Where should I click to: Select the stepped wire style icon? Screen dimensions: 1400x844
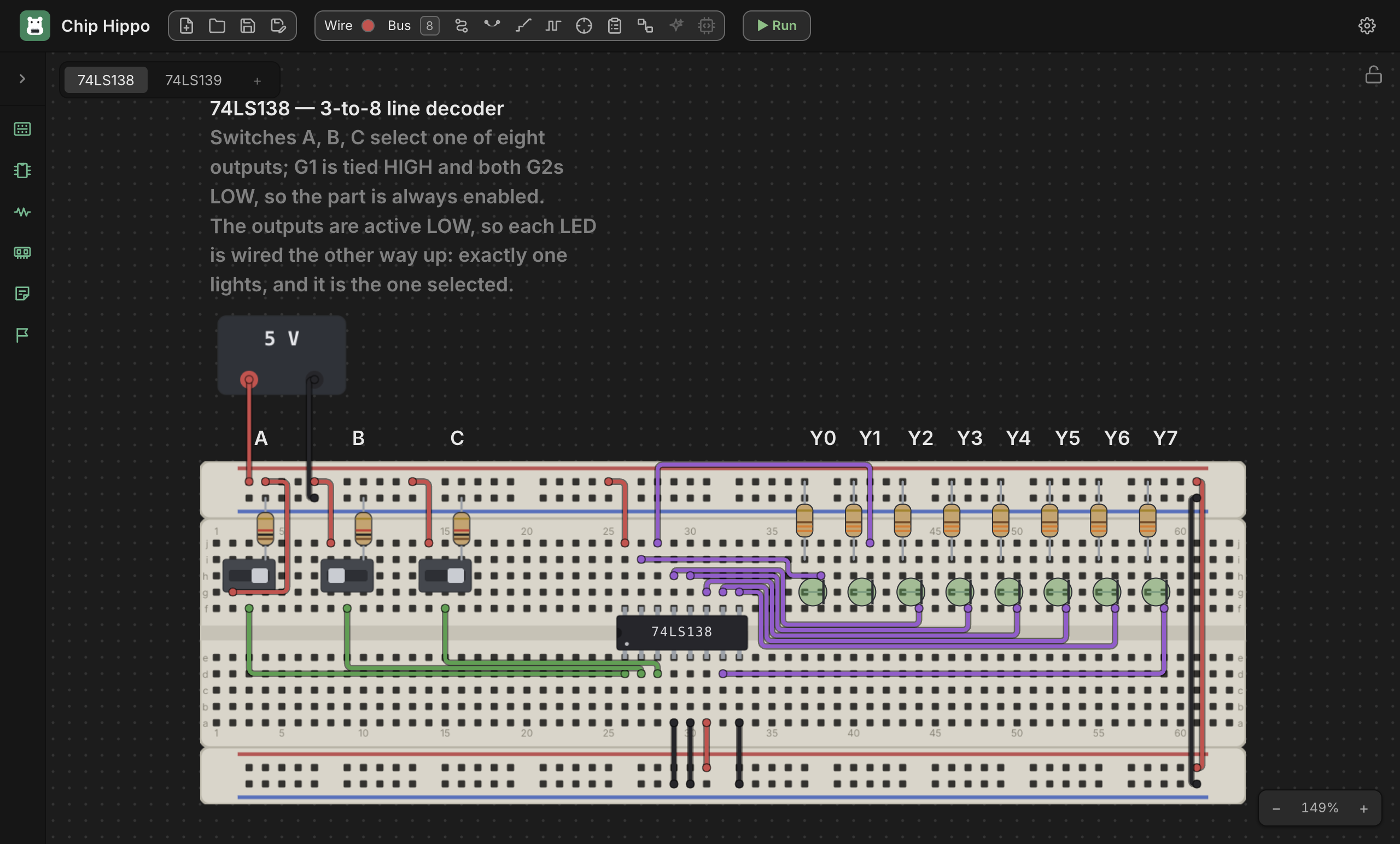click(x=523, y=26)
